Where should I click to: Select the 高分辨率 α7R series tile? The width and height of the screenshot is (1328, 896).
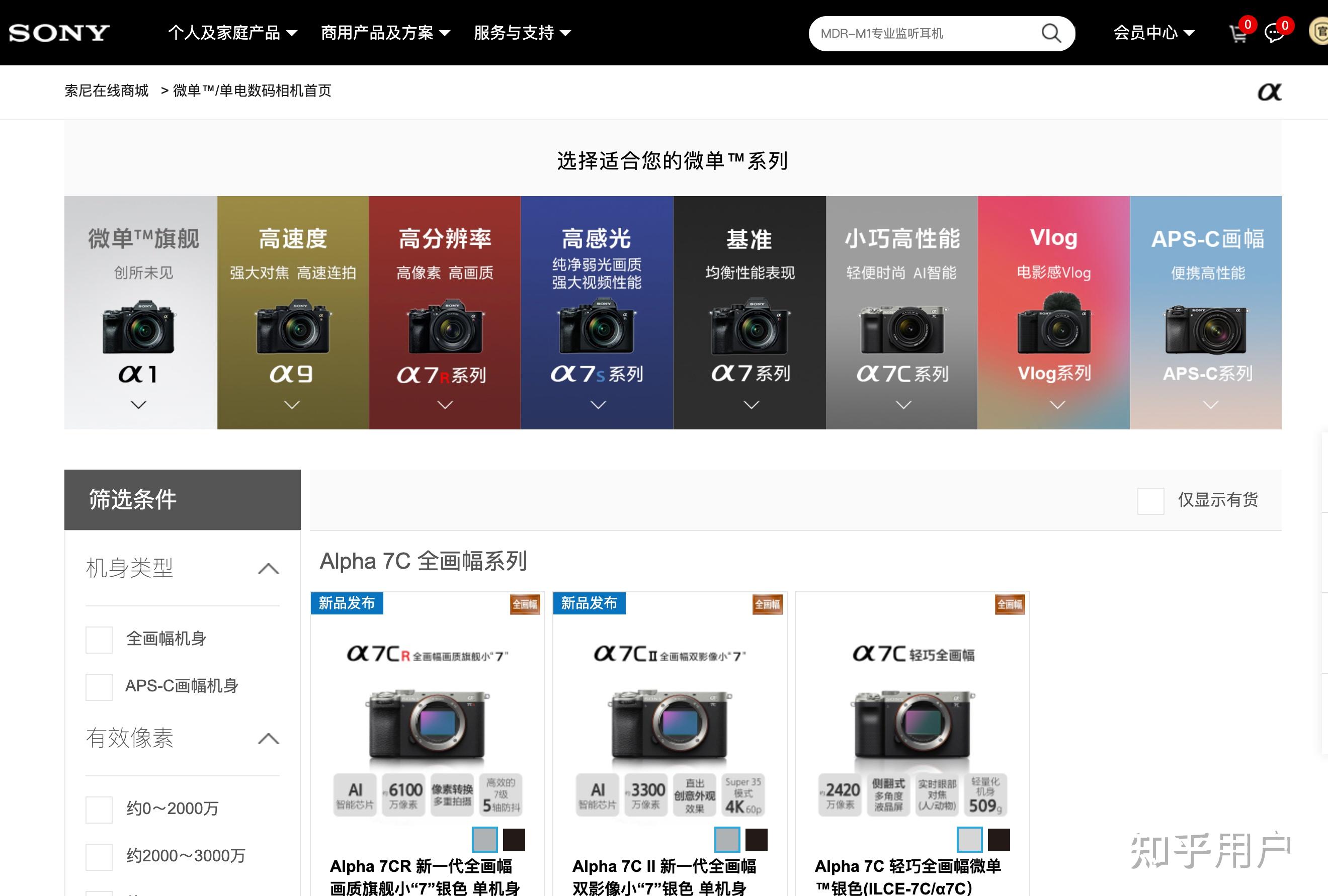[445, 312]
